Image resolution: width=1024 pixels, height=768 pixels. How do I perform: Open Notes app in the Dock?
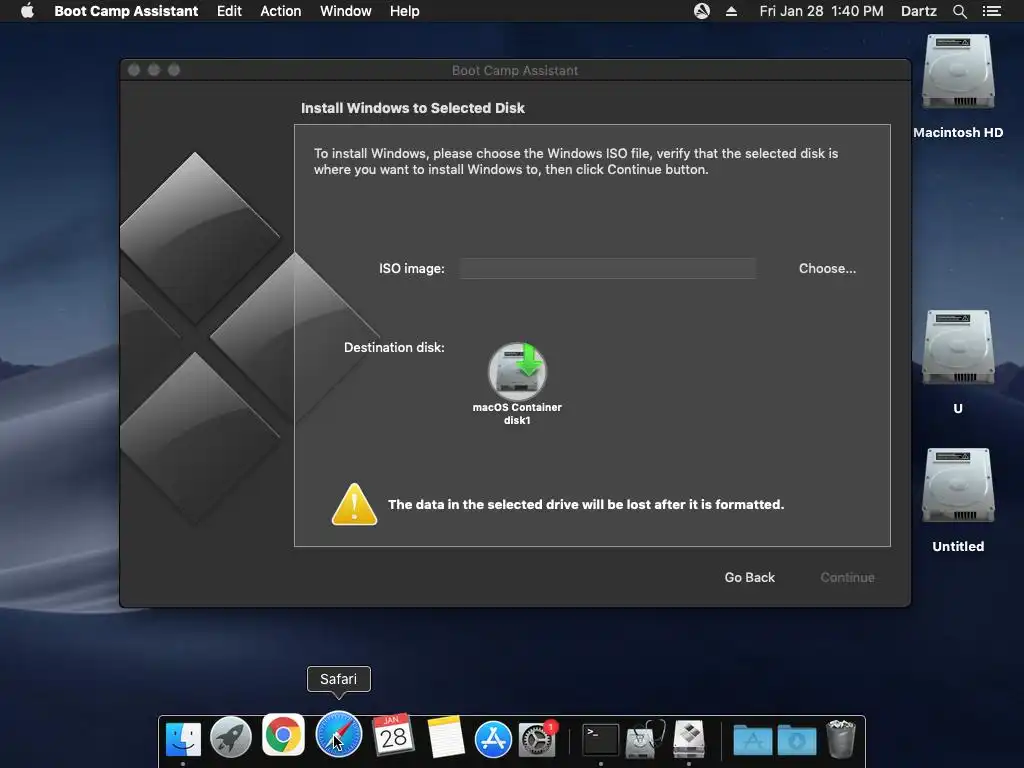click(445, 737)
